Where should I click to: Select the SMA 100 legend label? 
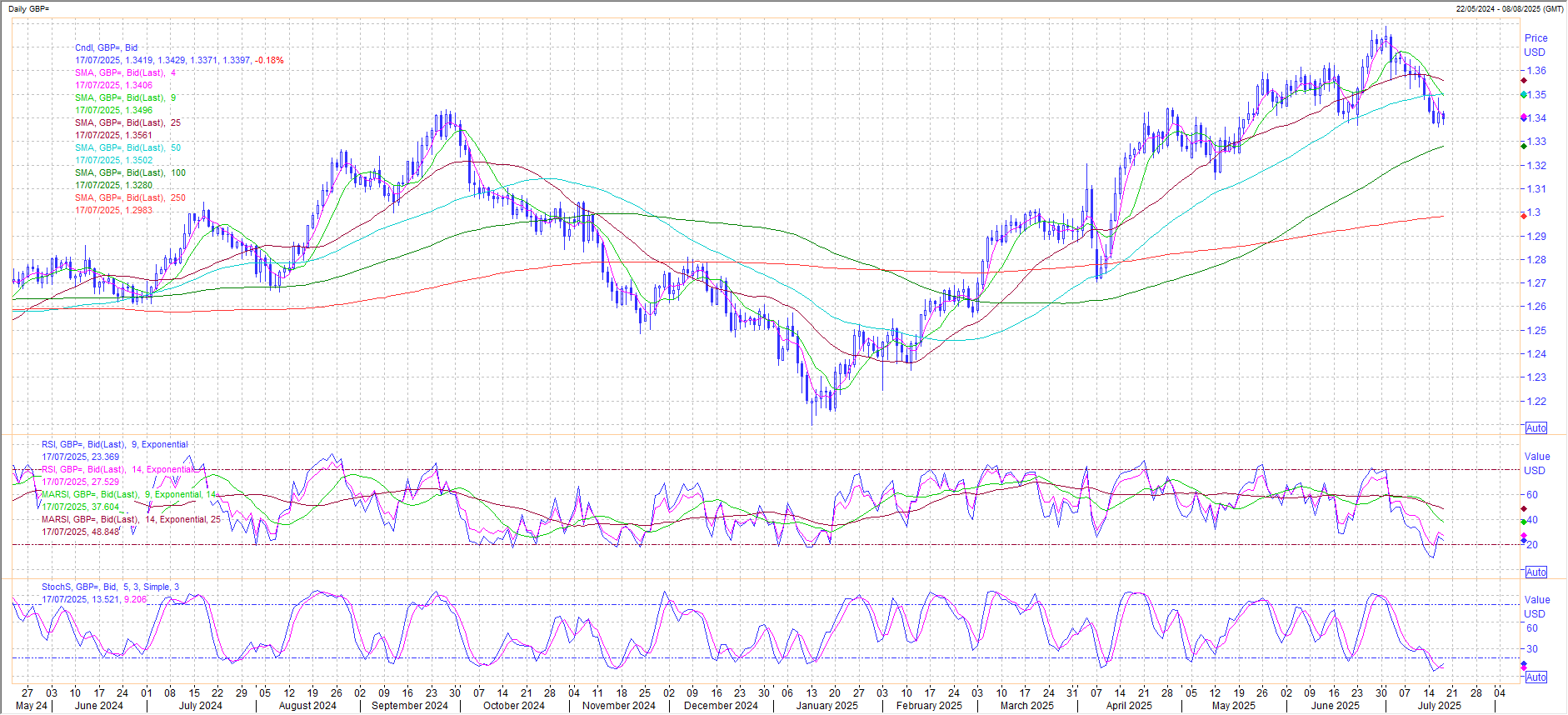130,172
